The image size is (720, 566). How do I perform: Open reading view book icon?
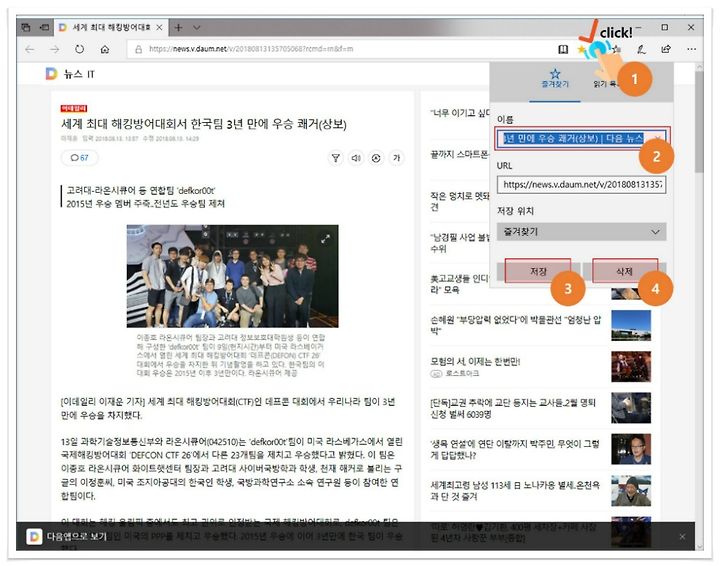click(x=563, y=49)
